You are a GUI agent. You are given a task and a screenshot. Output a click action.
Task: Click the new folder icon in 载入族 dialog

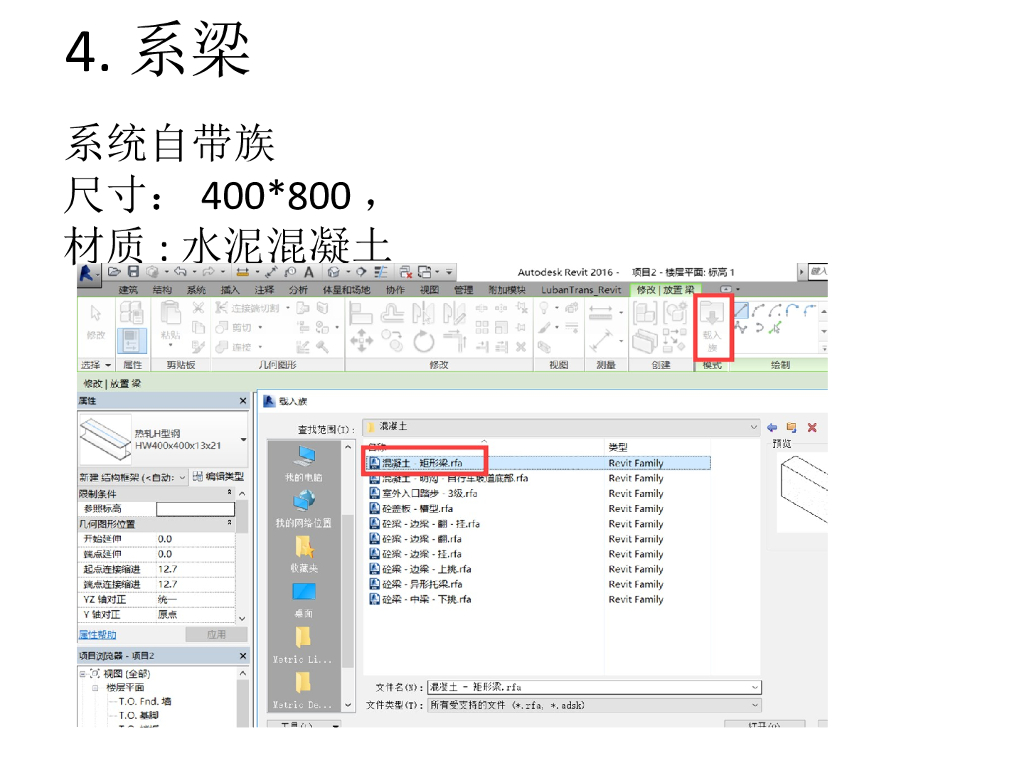[x=792, y=427]
